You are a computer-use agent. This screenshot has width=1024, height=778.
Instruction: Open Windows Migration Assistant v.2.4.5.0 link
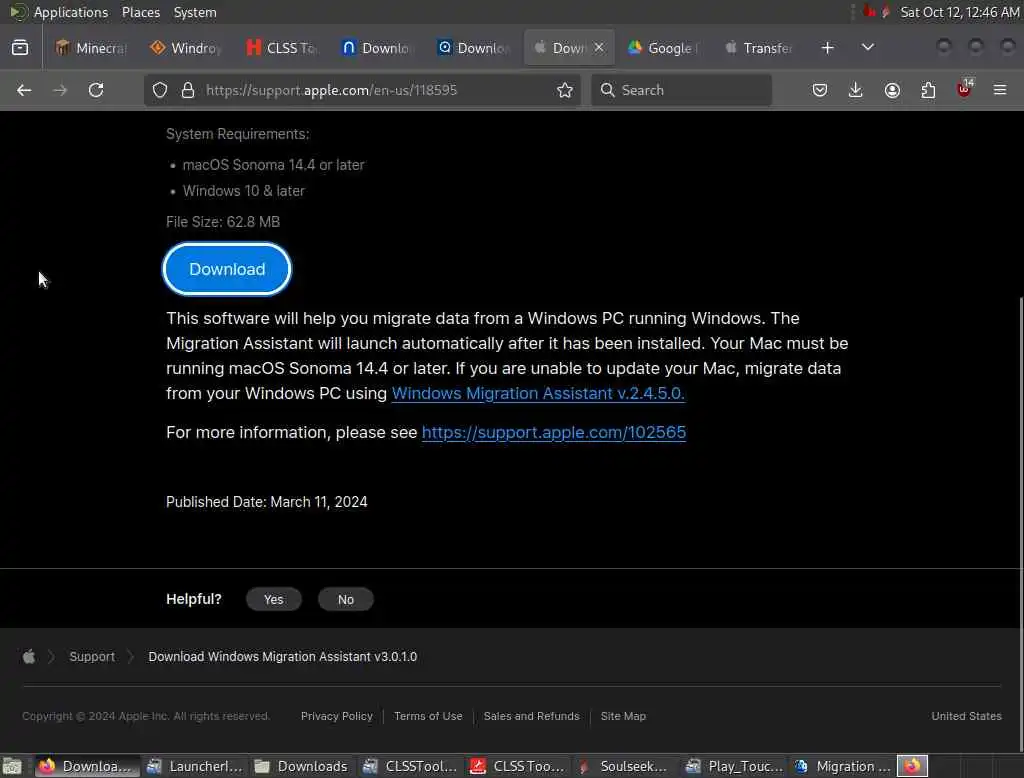pyautogui.click(x=538, y=393)
